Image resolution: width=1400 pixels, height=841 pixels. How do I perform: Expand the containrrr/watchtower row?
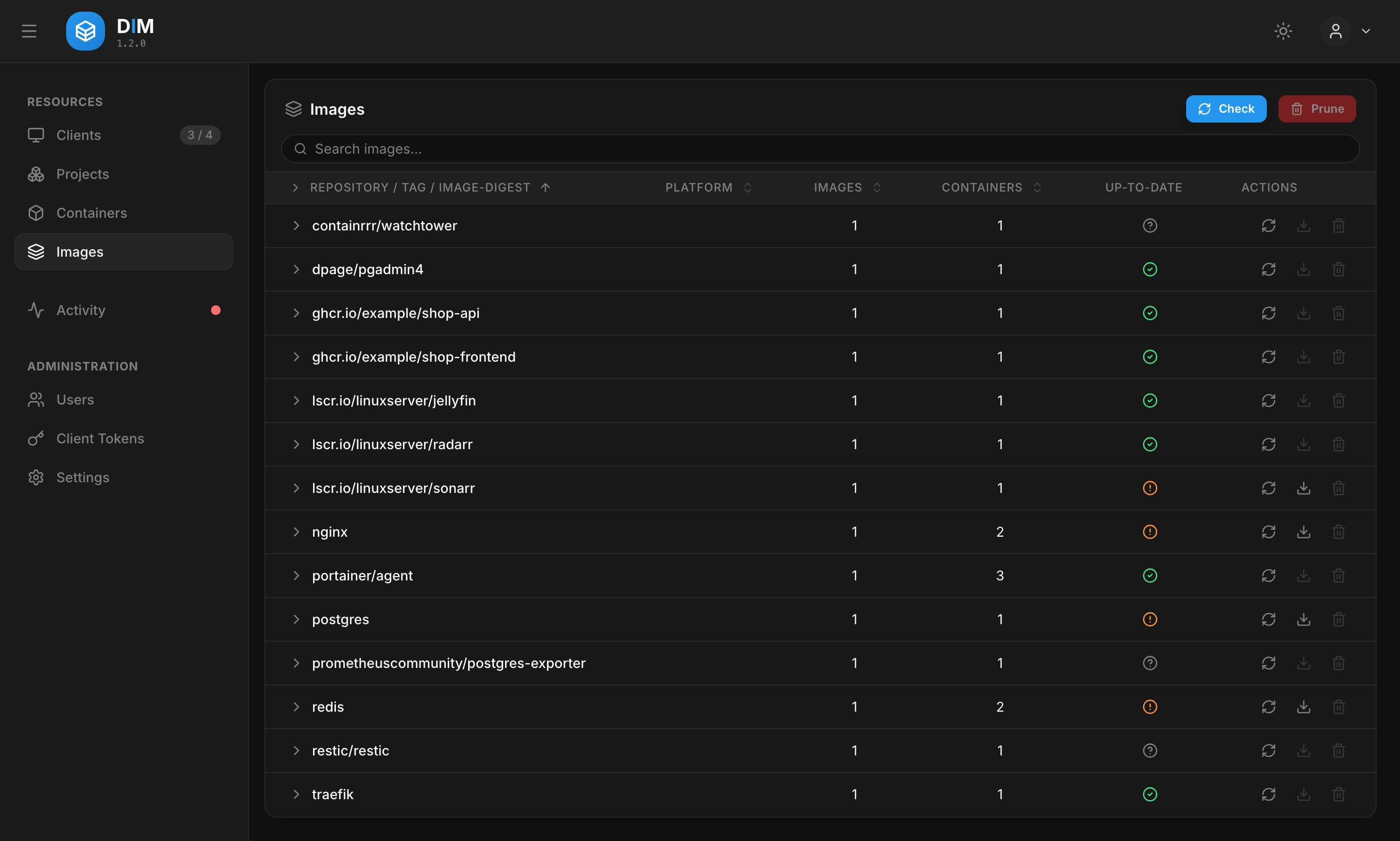pyautogui.click(x=296, y=226)
